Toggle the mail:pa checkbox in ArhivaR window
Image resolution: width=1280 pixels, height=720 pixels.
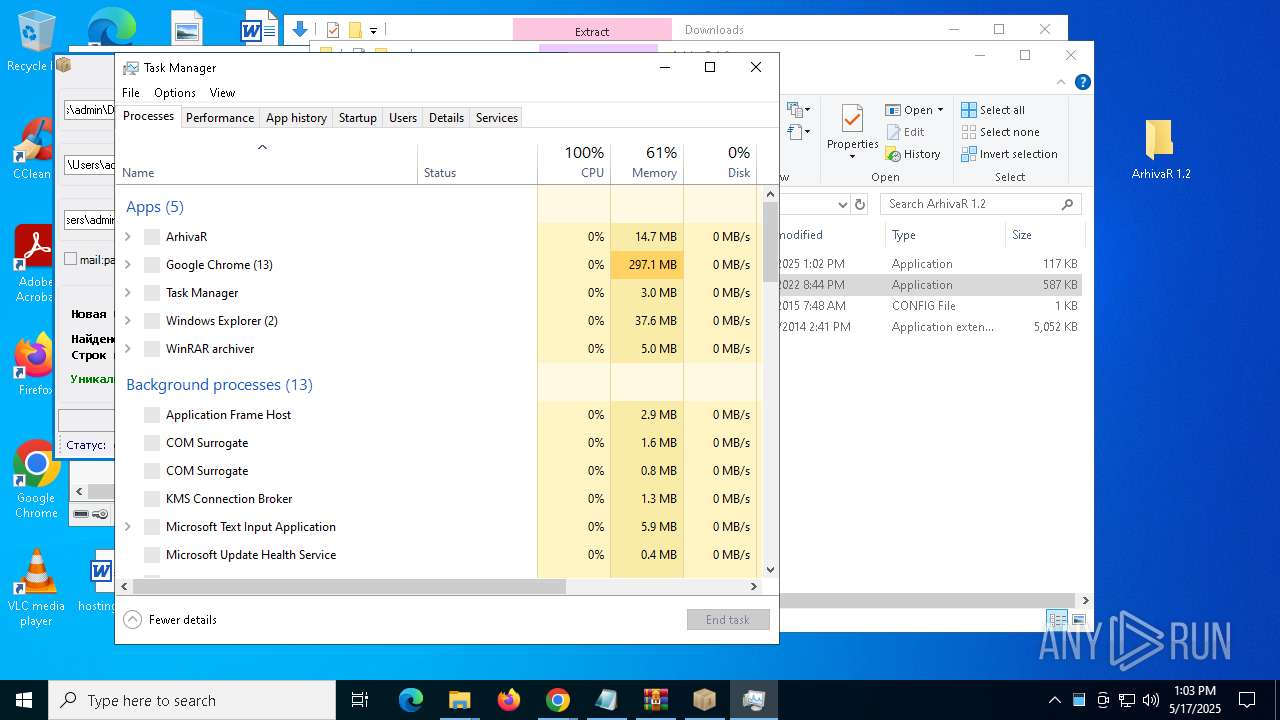[x=70, y=259]
